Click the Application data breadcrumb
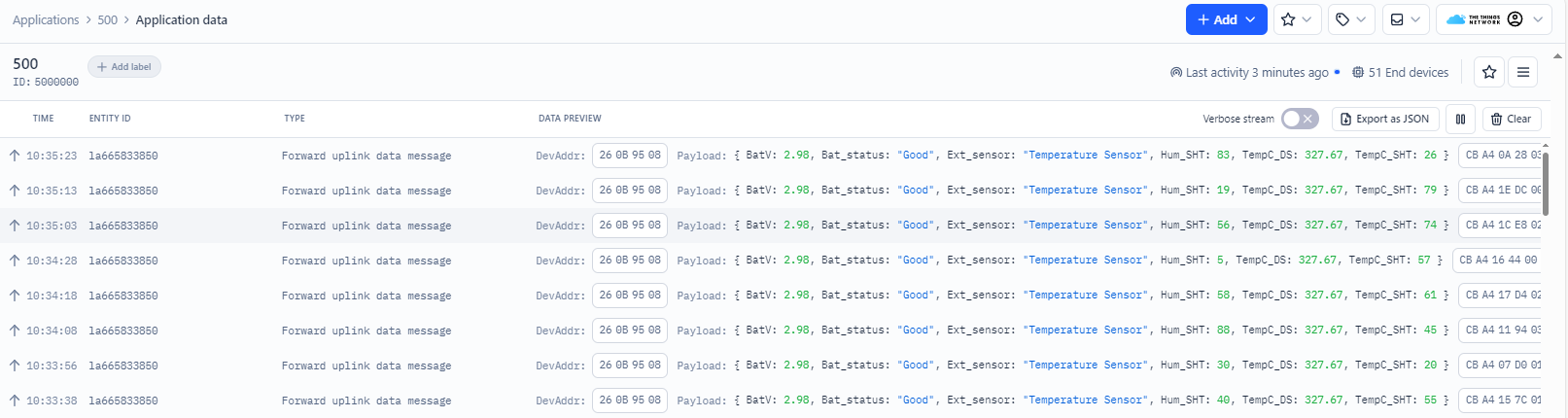This screenshot has width=1568, height=418. pyautogui.click(x=182, y=19)
